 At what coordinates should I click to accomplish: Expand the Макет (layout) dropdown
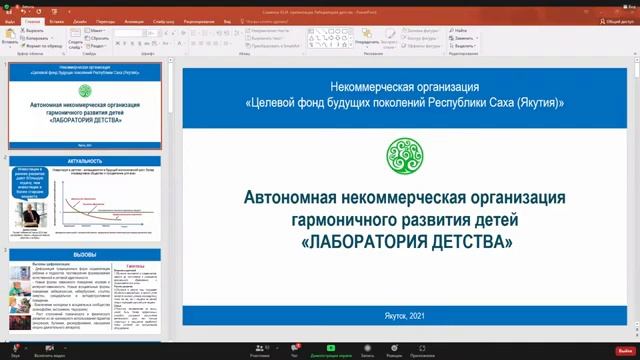[x=95, y=31]
